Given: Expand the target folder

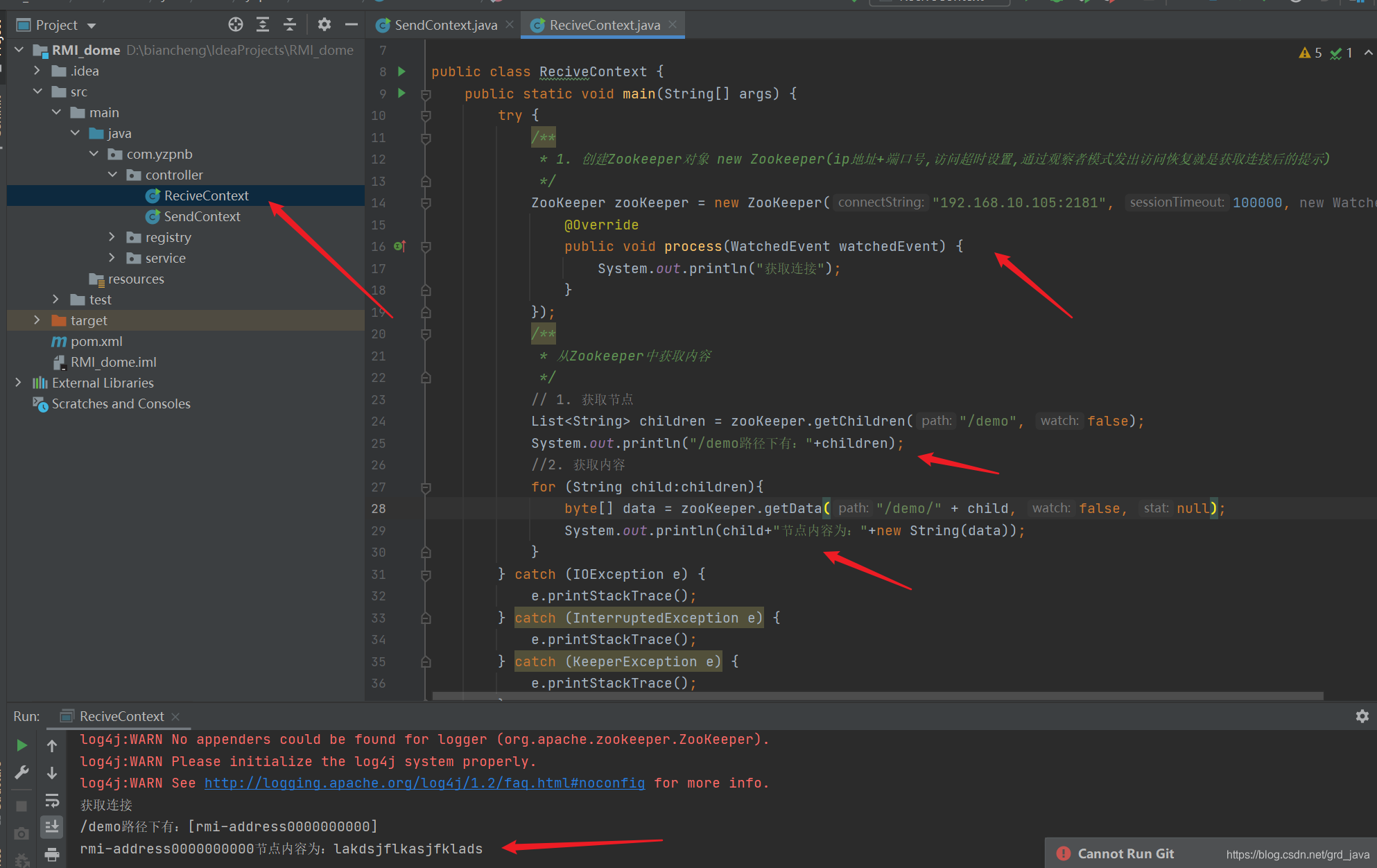Looking at the screenshot, I should pyautogui.click(x=37, y=320).
